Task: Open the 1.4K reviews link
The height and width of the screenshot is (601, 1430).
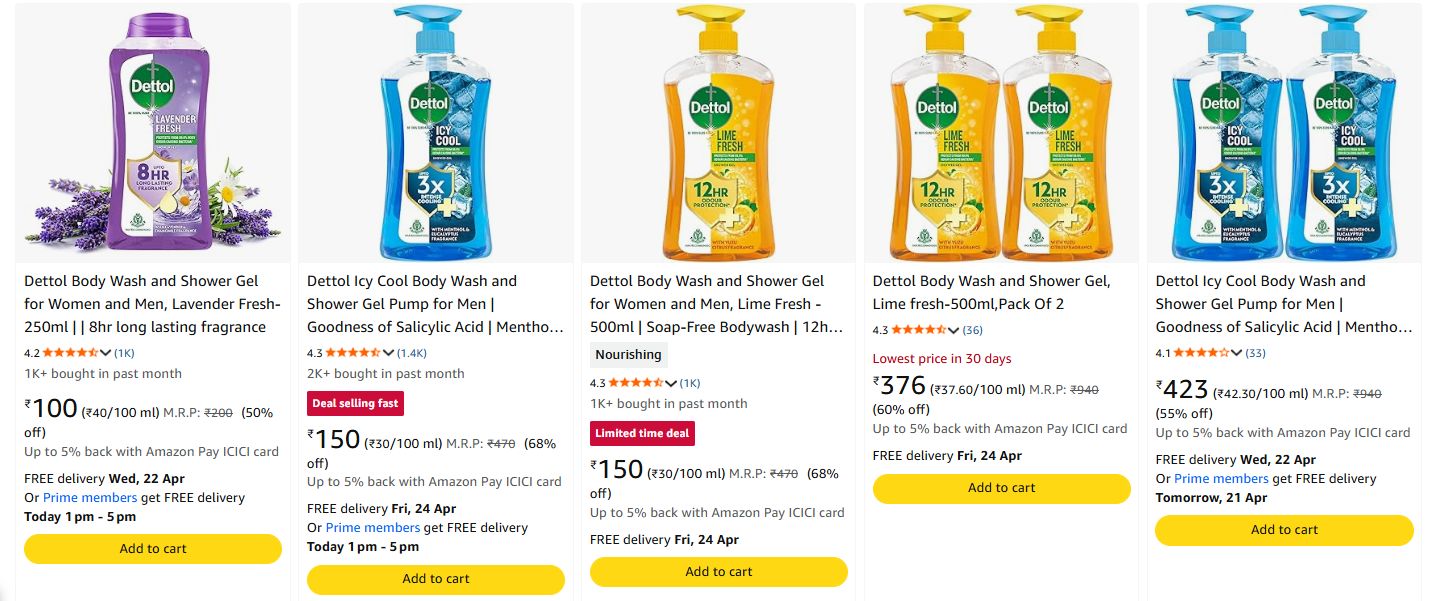Action: [x=411, y=352]
